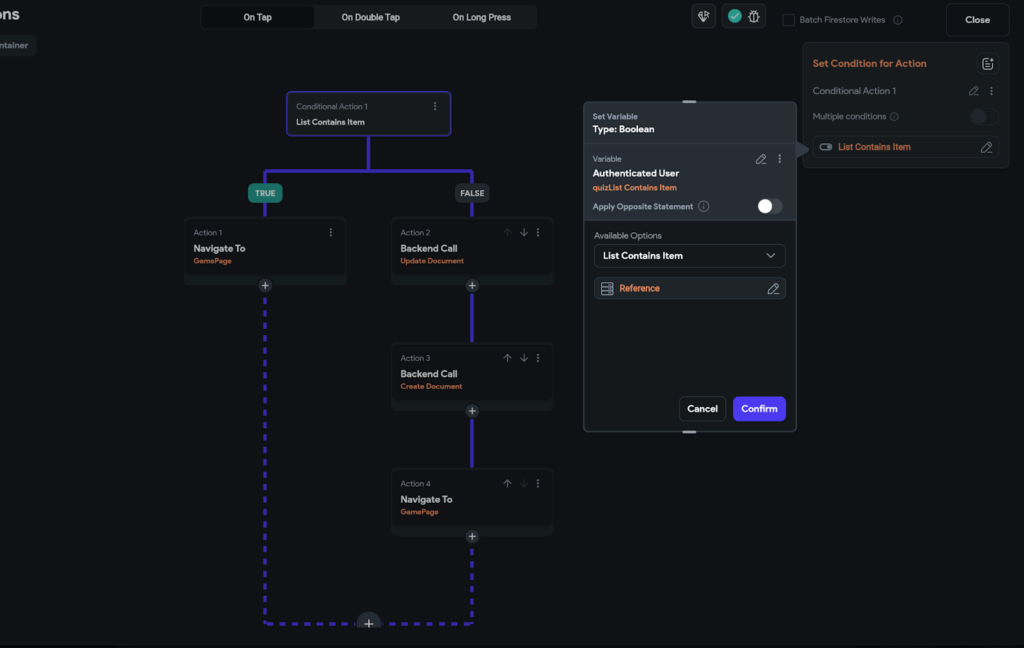Image resolution: width=1024 pixels, height=648 pixels.
Task: Enable the Batch Firestore Writes checkbox
Action: coord(790,19)
